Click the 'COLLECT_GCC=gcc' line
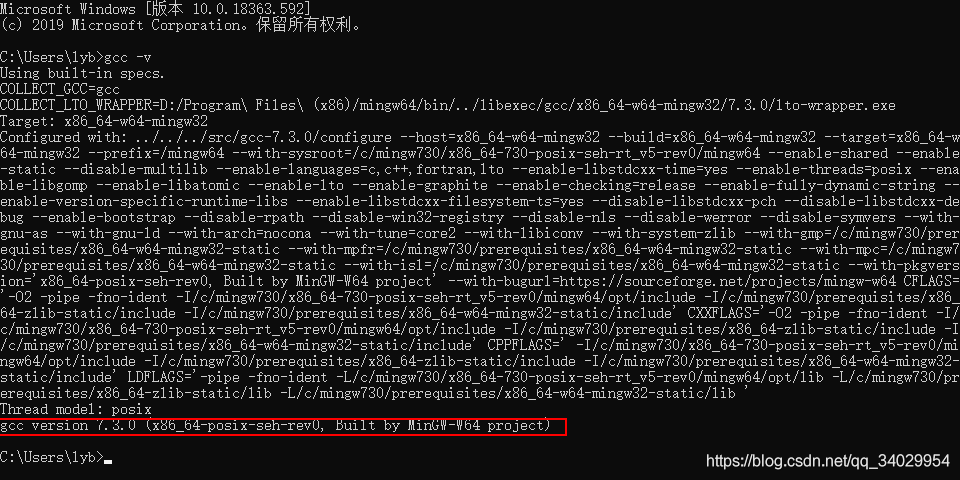This screenshot has height=480, width=960. click(60, 89)
